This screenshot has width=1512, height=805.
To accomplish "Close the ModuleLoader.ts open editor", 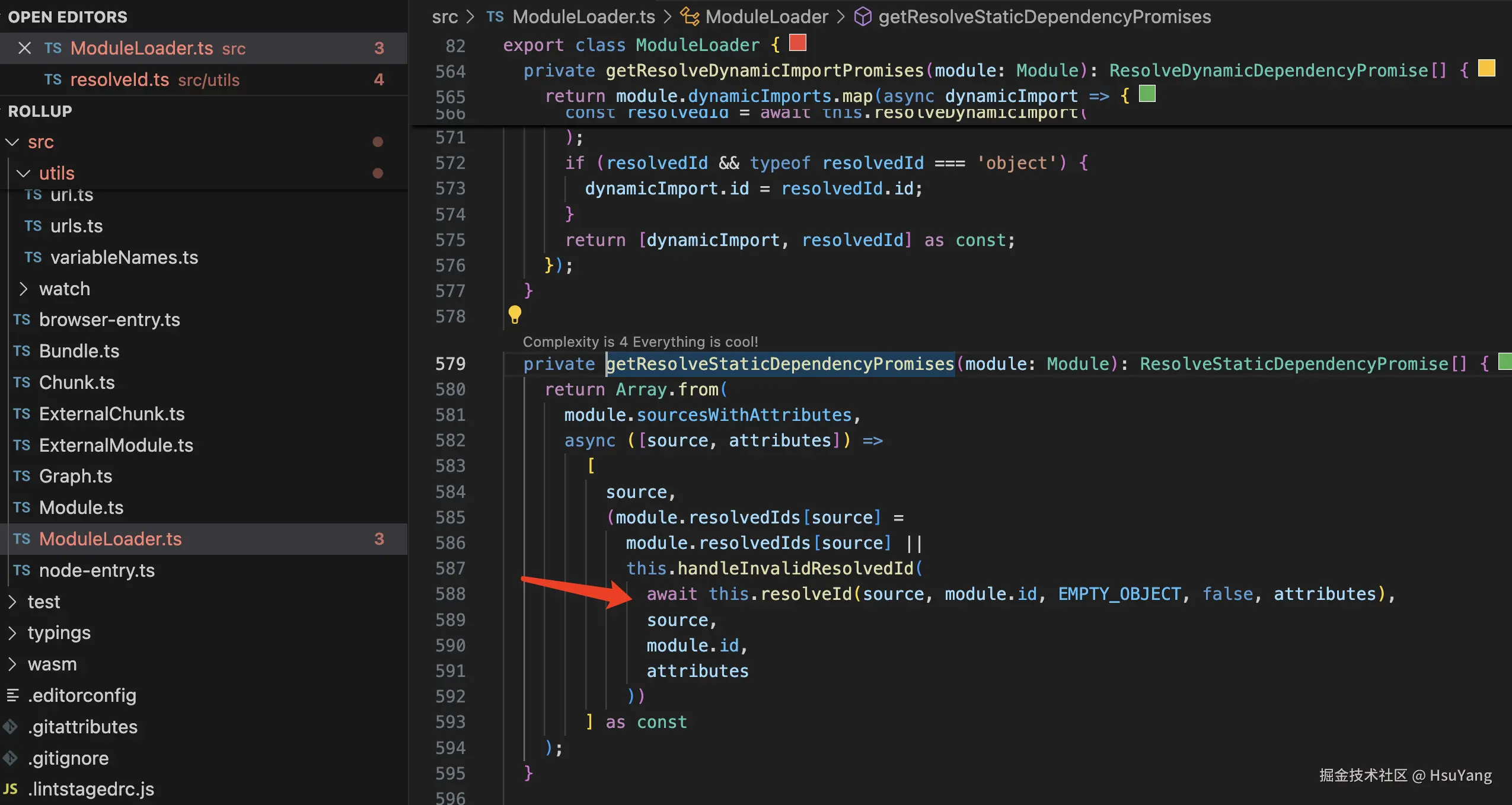I will click(24, 48).
